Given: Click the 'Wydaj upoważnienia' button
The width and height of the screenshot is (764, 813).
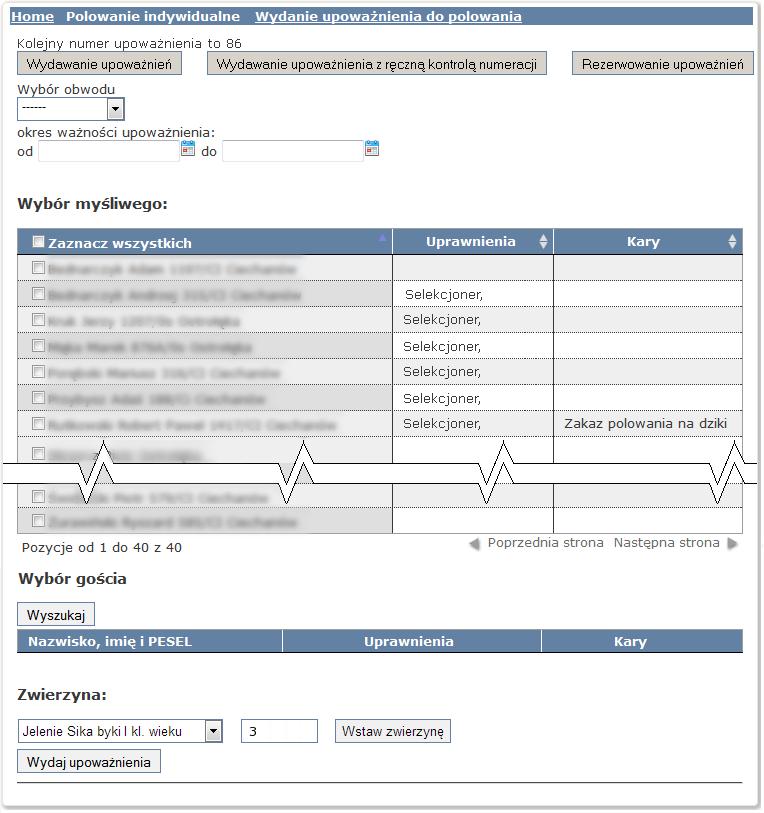Looking at the screenshot, I should [89, 762].
